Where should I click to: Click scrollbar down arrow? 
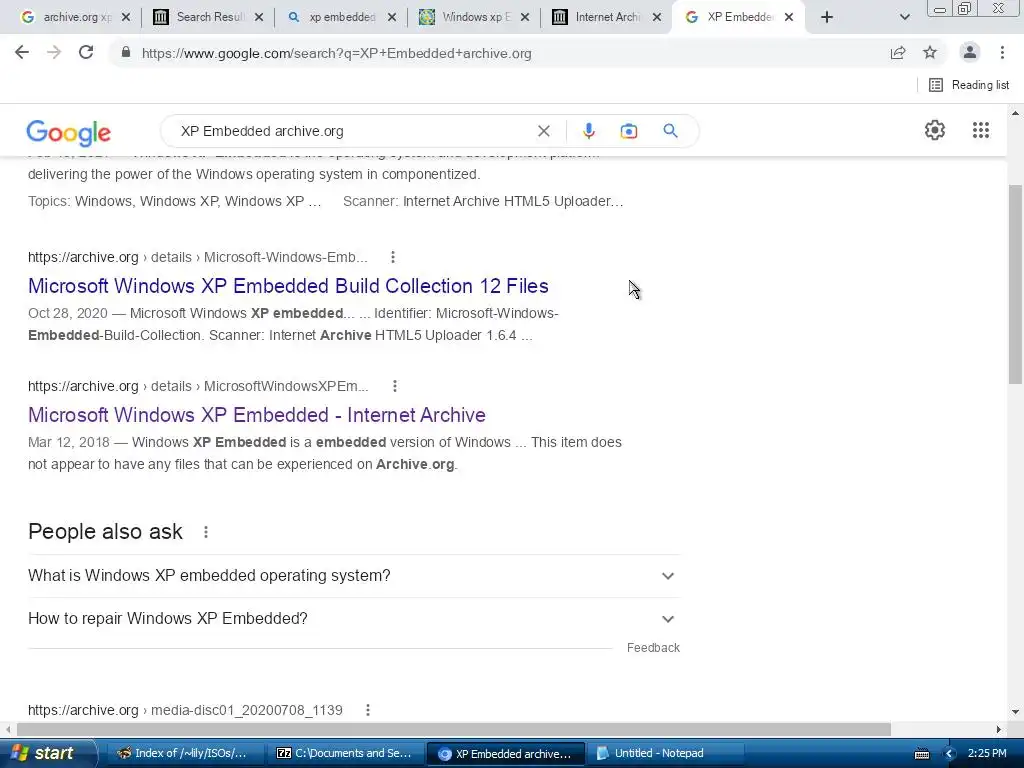[x=1015, y=712]
